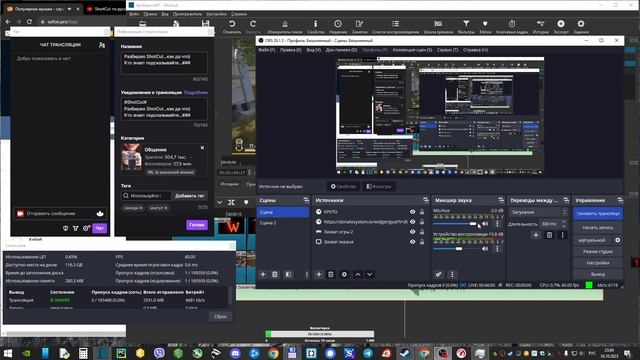
Task: Open source properties gear in Sources toolbar
Action: pos(344,274)
